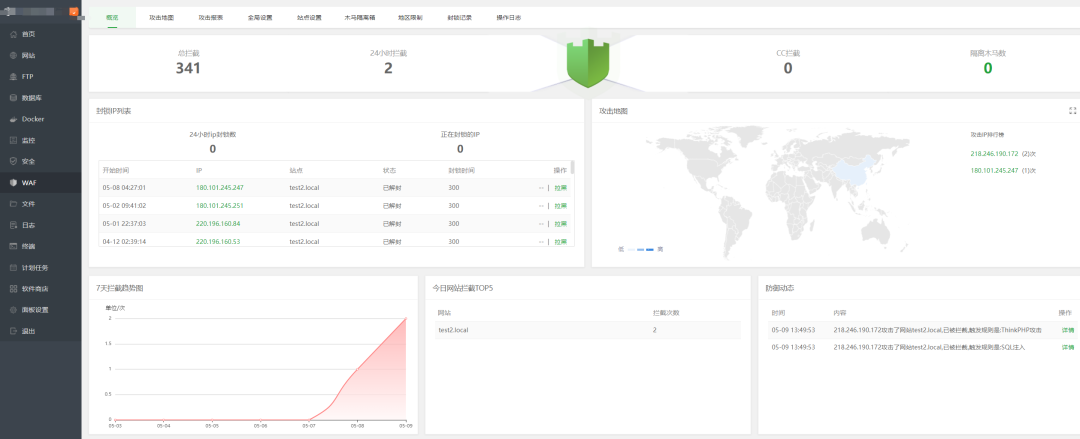
Task: Switch to the 全局设置 tab
Action: click(x=260, y=18)
